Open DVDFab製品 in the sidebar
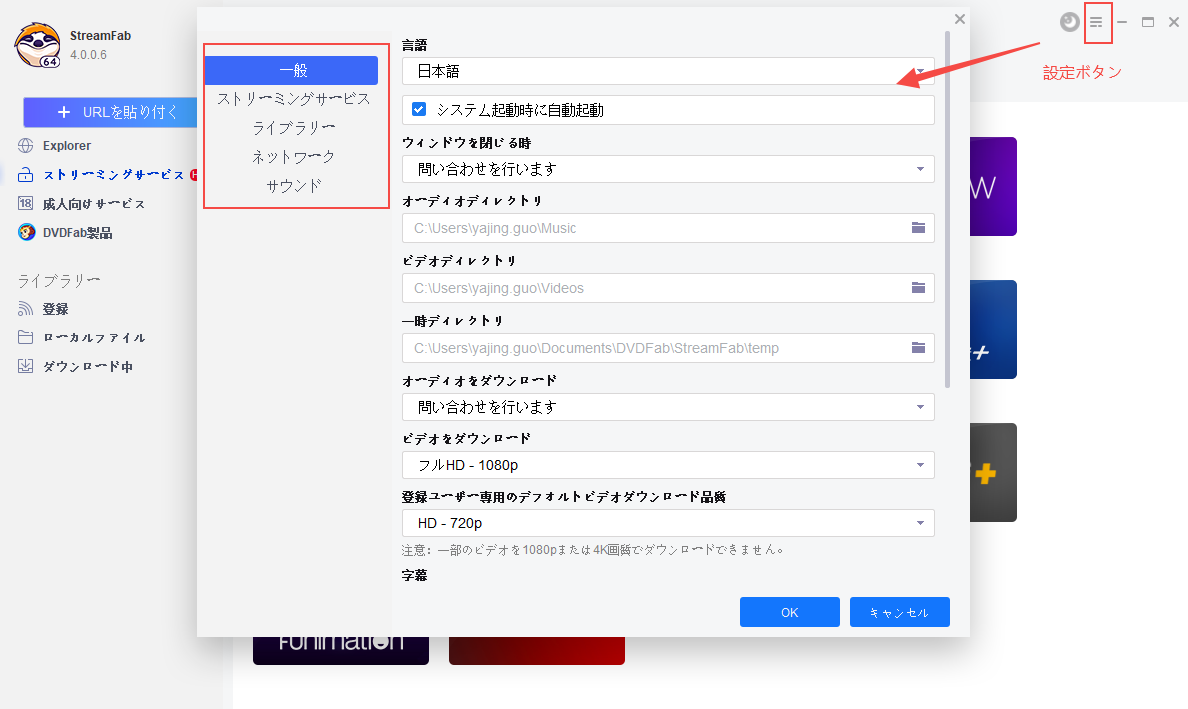Screen dimensions: 1188x709 77,233
